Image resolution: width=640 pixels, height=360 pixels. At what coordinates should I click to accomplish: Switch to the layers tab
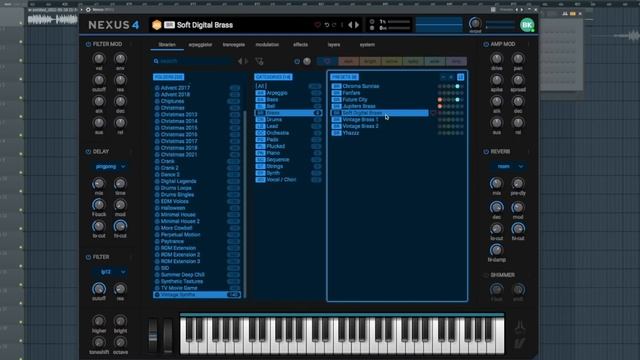[x=334, y=44]
